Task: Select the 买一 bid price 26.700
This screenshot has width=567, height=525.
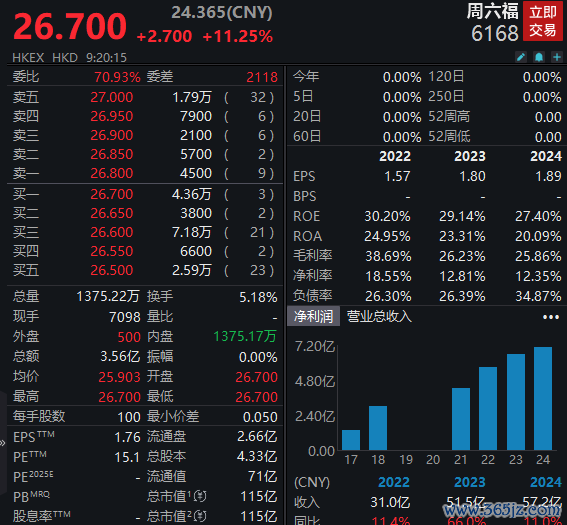Action: (112, 194)
